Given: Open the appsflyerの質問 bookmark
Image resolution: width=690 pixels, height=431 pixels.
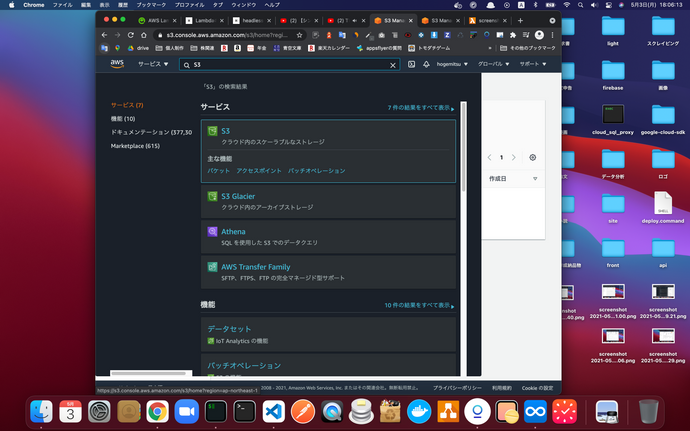Looking at the screenshot, I should [x=379, y=48].
